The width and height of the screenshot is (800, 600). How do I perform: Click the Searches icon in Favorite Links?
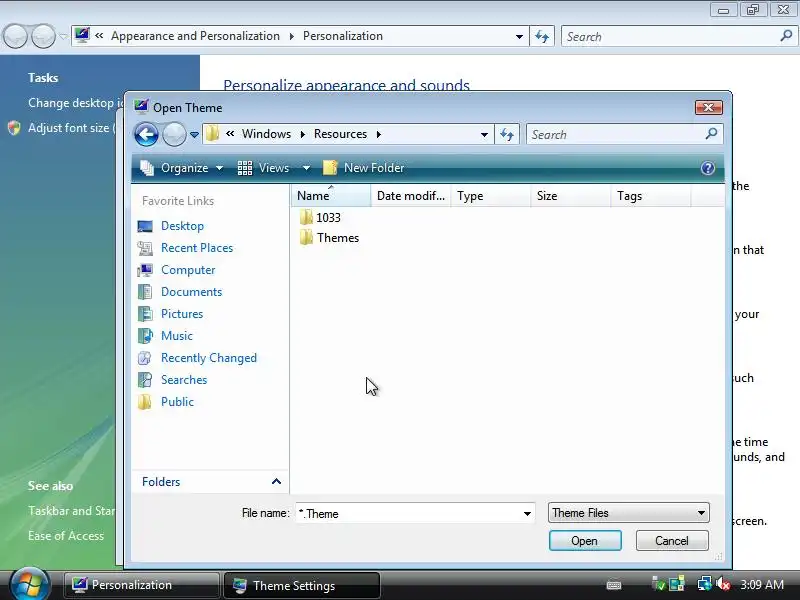[x=145, y=380]
